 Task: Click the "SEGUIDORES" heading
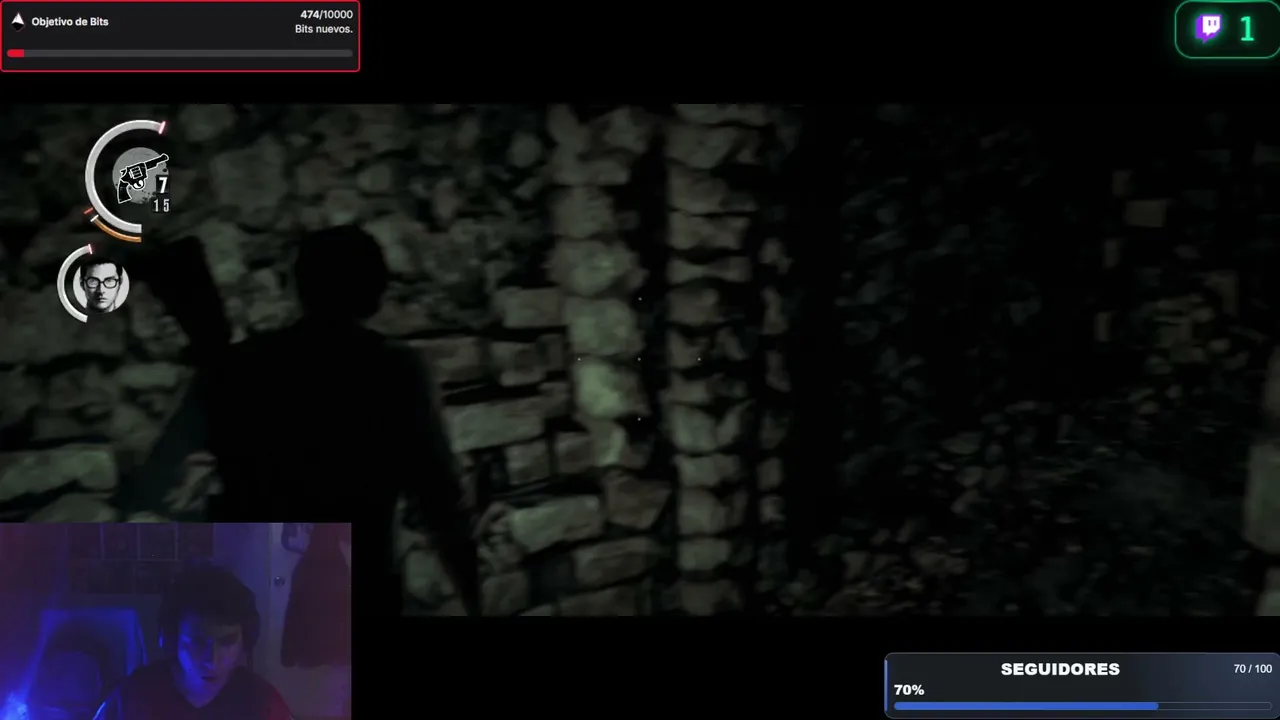pos(1060,669)
